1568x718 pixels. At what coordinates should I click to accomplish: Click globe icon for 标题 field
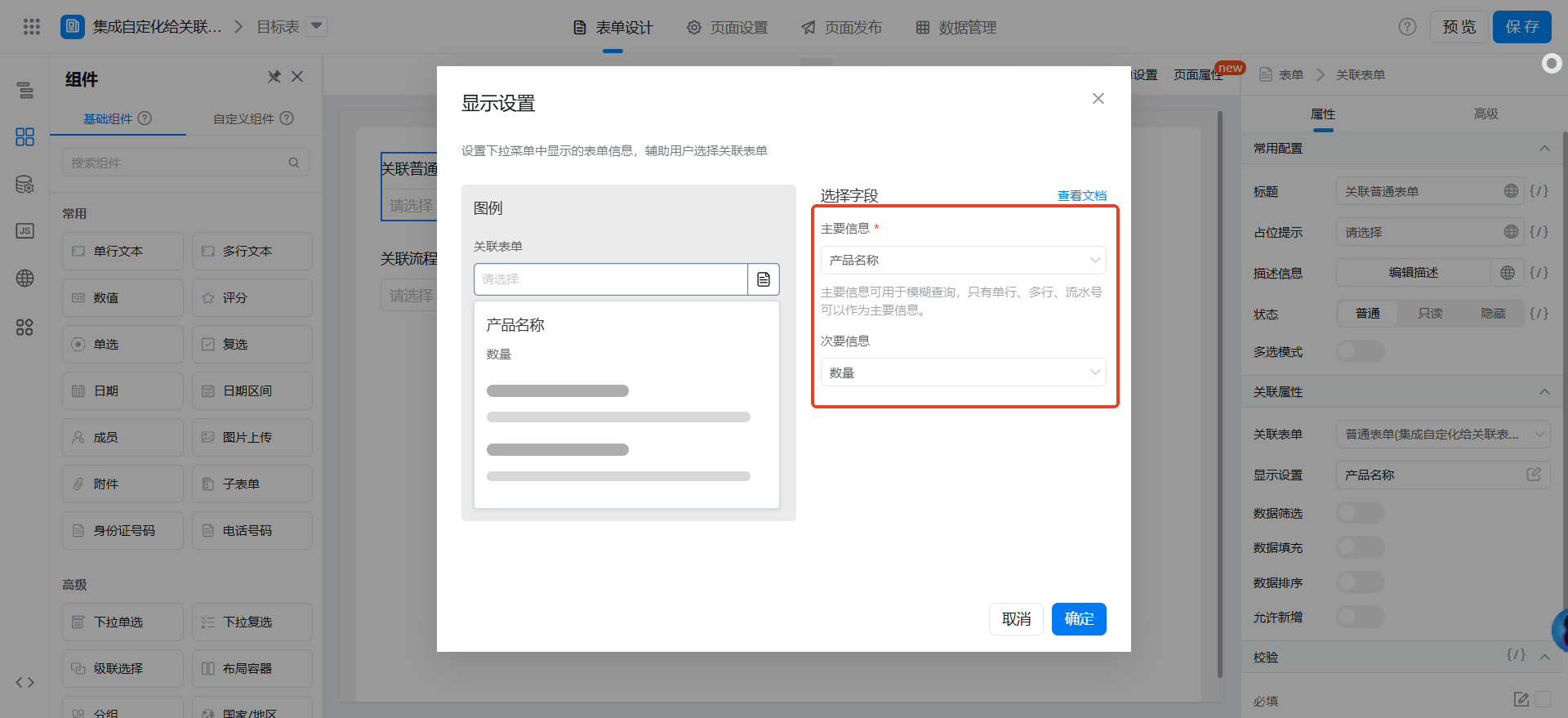click(1511, 191)
